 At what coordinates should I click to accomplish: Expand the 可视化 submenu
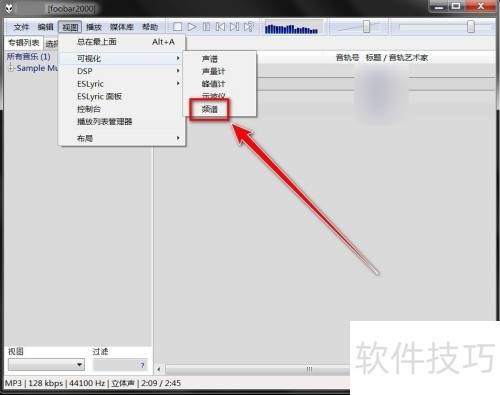click(122, 59)
